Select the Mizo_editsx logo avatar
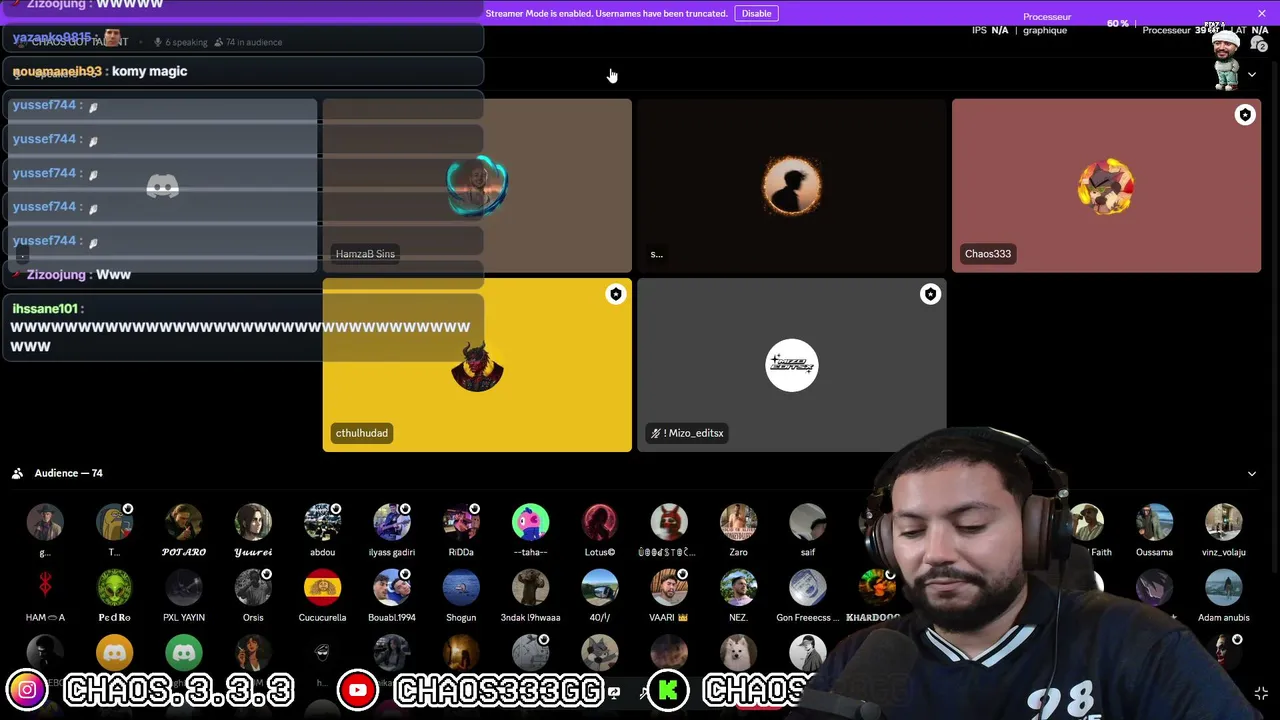The width and height of the screenshot is (1280, 720). pyautogui.click(x=792, y=365)
